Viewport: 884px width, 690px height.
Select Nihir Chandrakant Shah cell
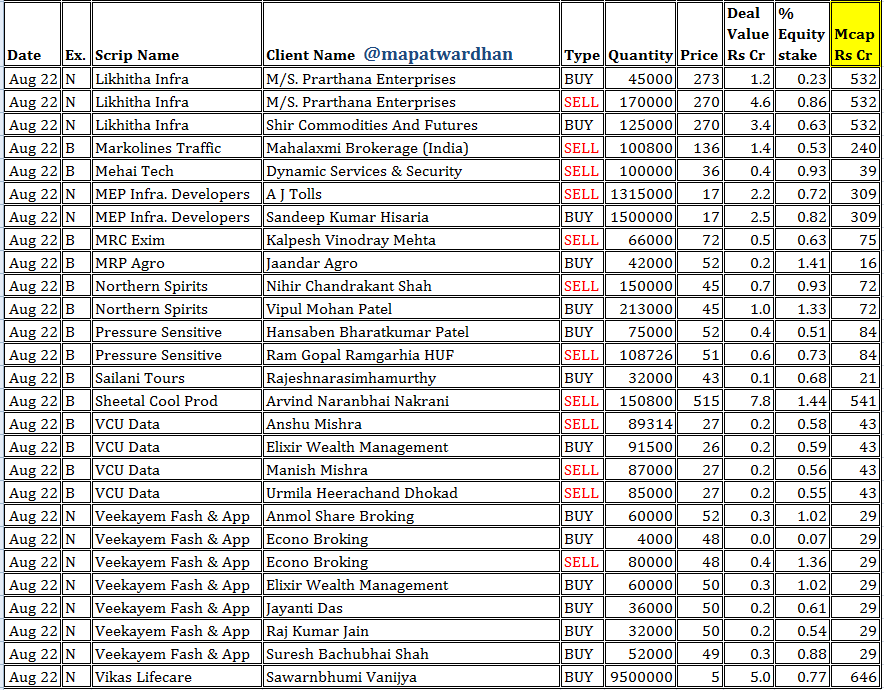pyautogui.click(x=411, y=286)
